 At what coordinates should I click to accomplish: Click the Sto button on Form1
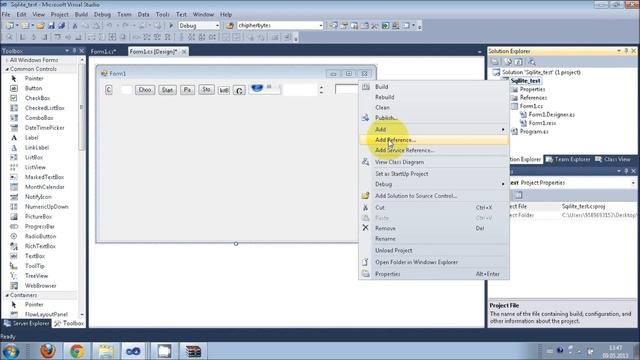click(x=206, y=89)
